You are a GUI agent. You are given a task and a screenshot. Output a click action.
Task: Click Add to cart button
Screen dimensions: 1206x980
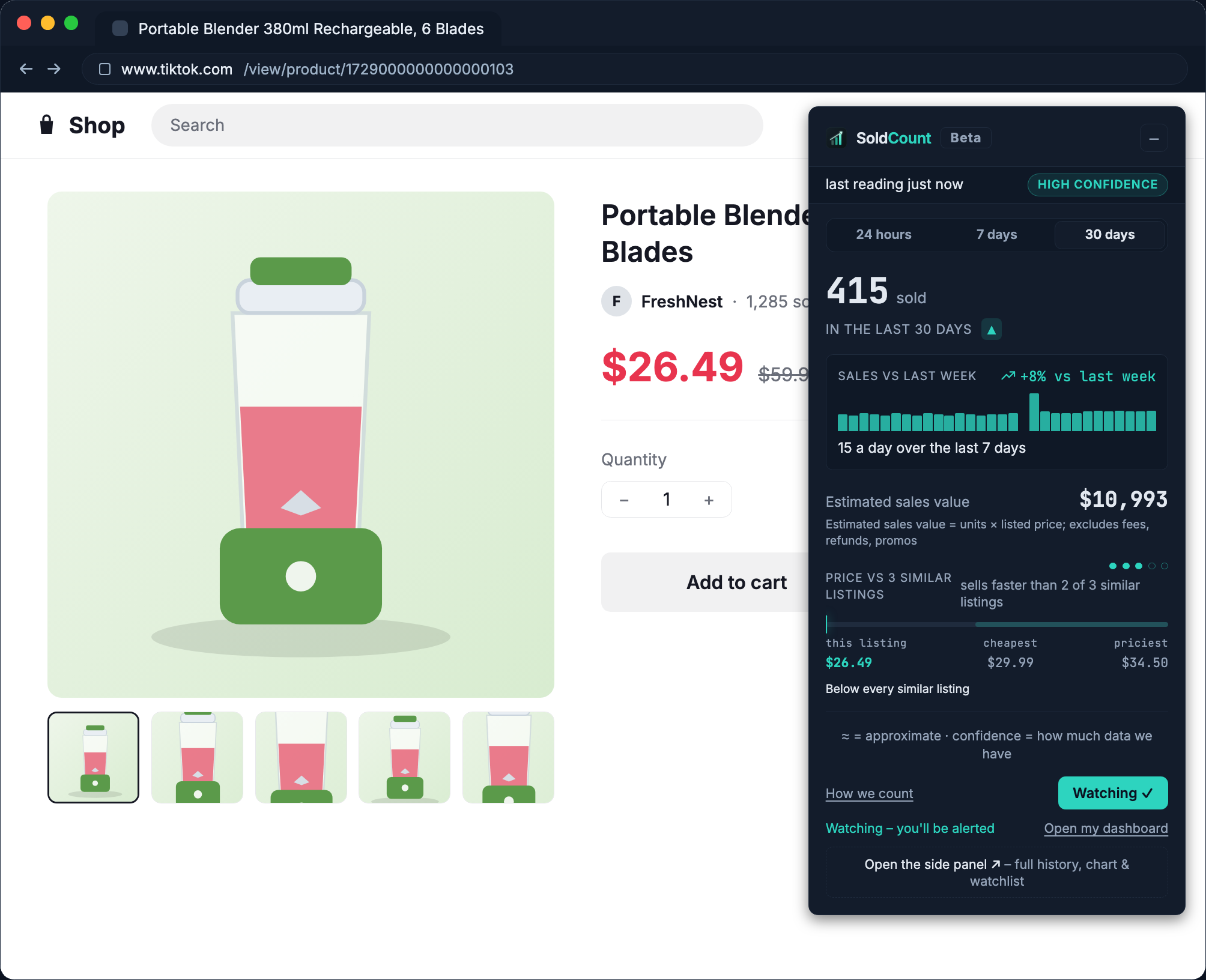(736, 582)
